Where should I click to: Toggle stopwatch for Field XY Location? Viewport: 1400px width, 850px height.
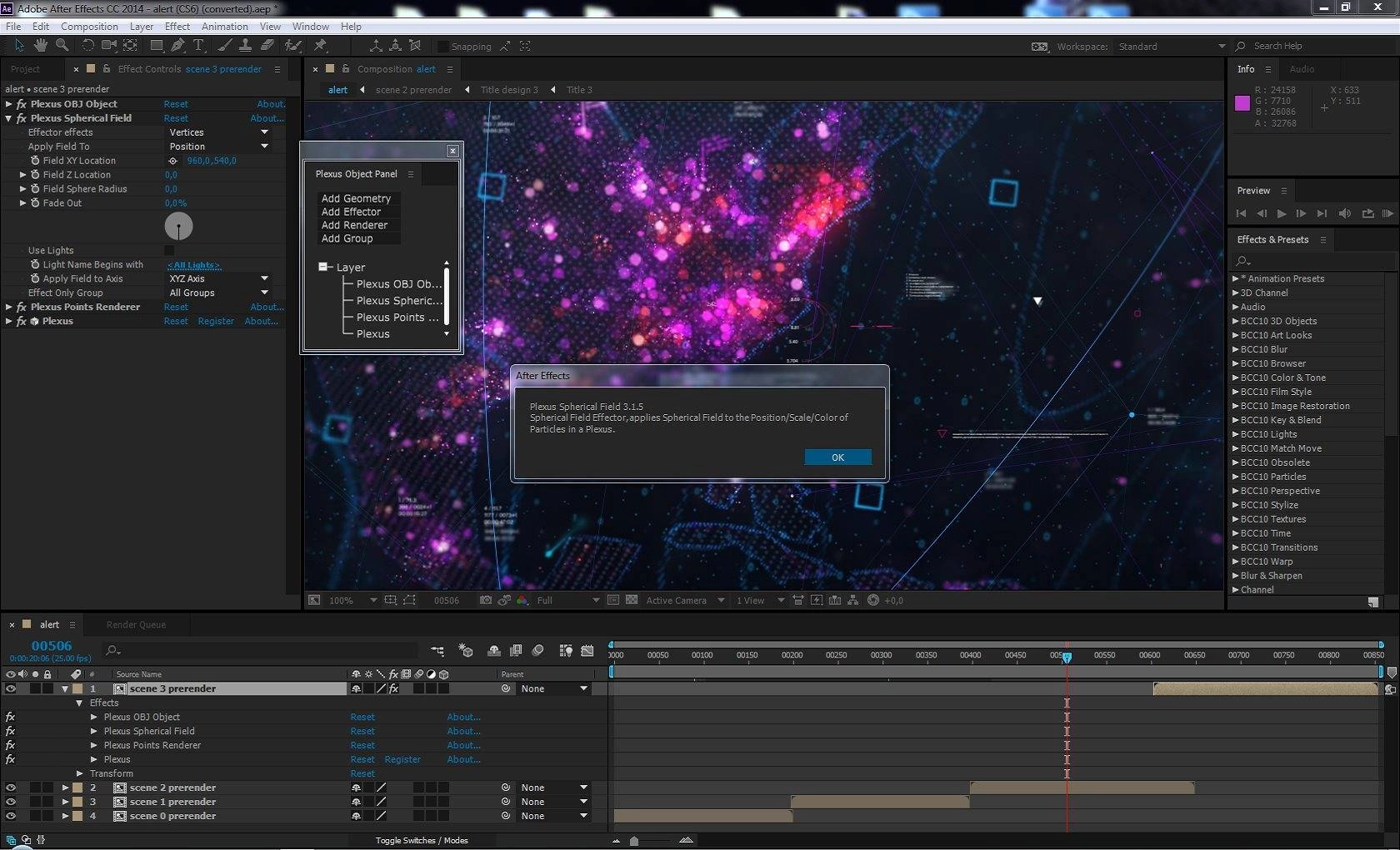point(35,161)
